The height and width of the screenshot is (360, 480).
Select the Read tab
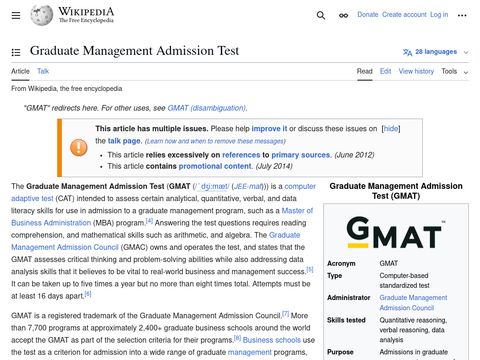click(x=365, y=71)
